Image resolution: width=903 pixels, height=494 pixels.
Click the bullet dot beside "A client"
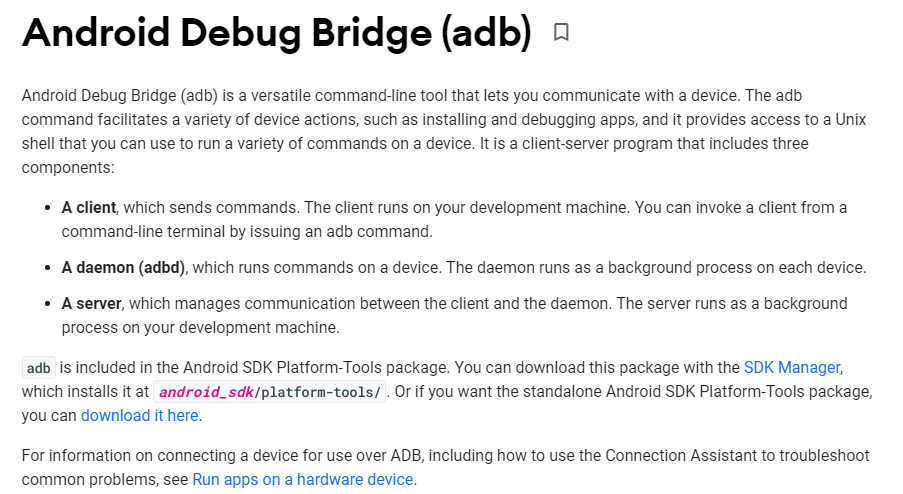[x=49, y=208]
